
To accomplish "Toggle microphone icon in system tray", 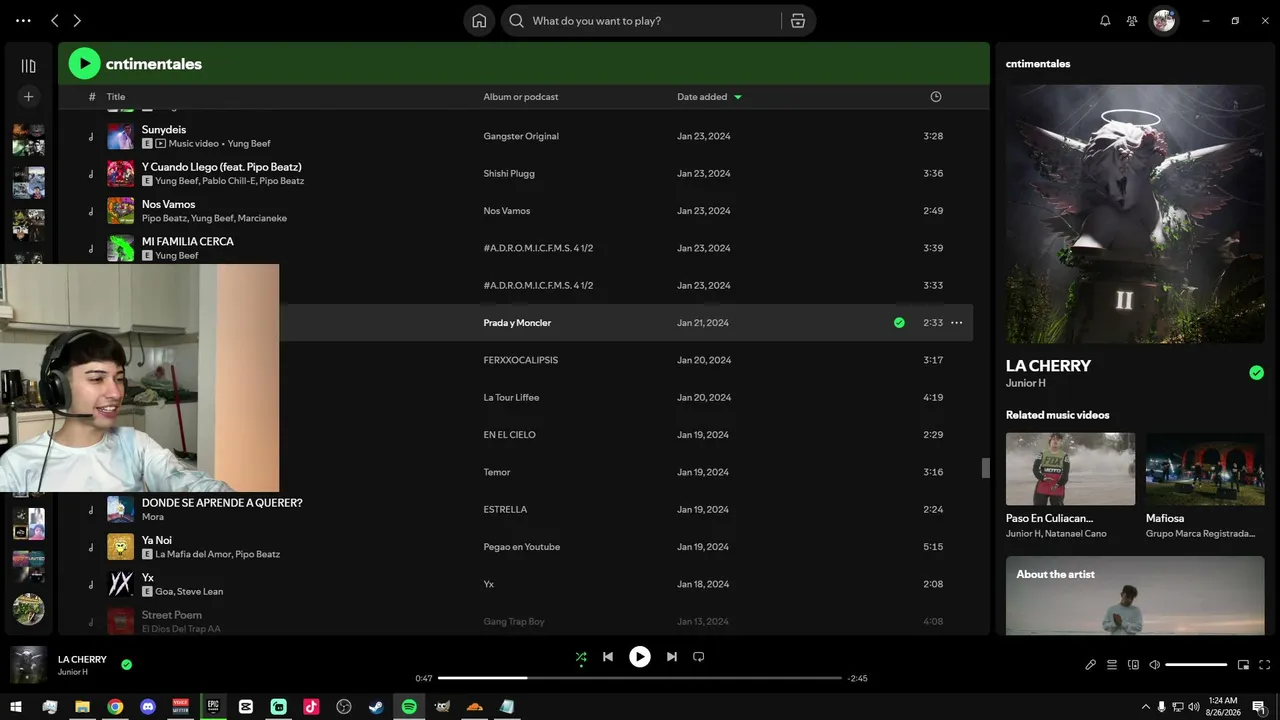I will point(1161,707).
